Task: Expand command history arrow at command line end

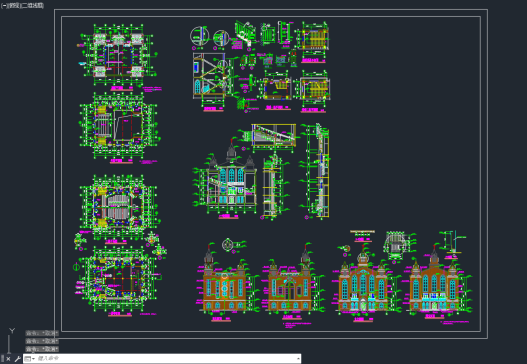Action: (x=298, y=359)
